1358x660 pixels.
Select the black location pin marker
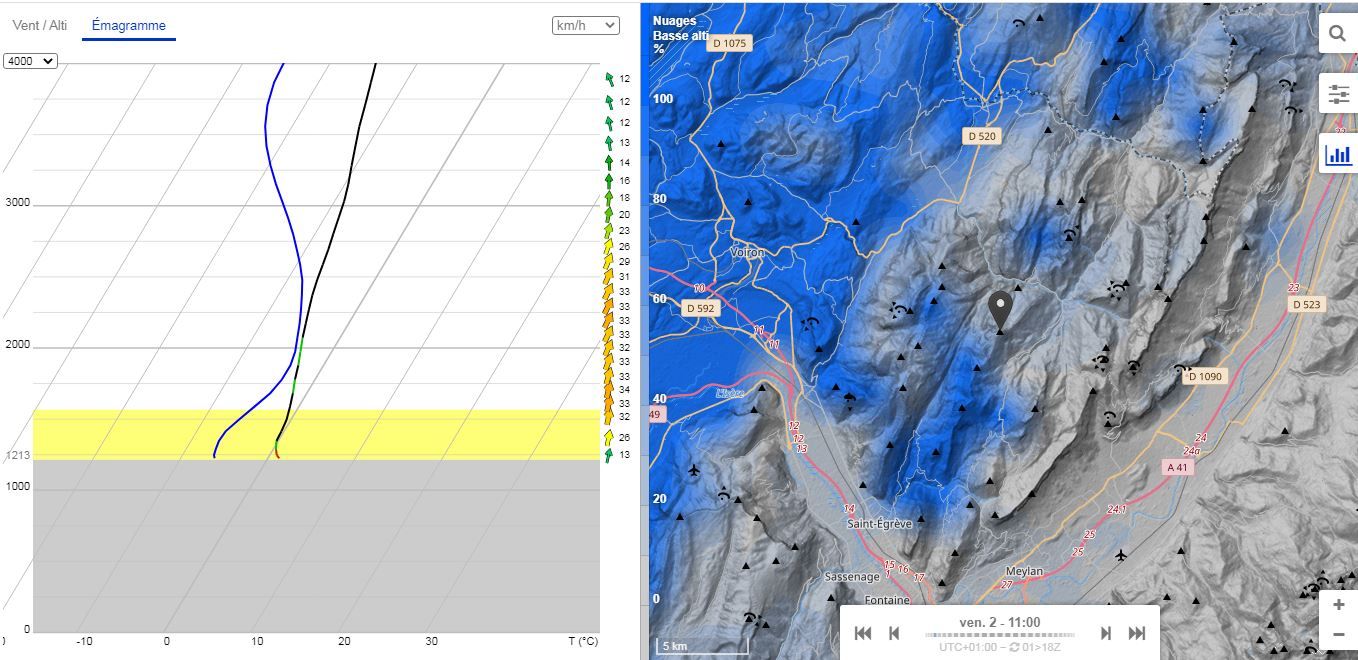tap(1000, 311)
